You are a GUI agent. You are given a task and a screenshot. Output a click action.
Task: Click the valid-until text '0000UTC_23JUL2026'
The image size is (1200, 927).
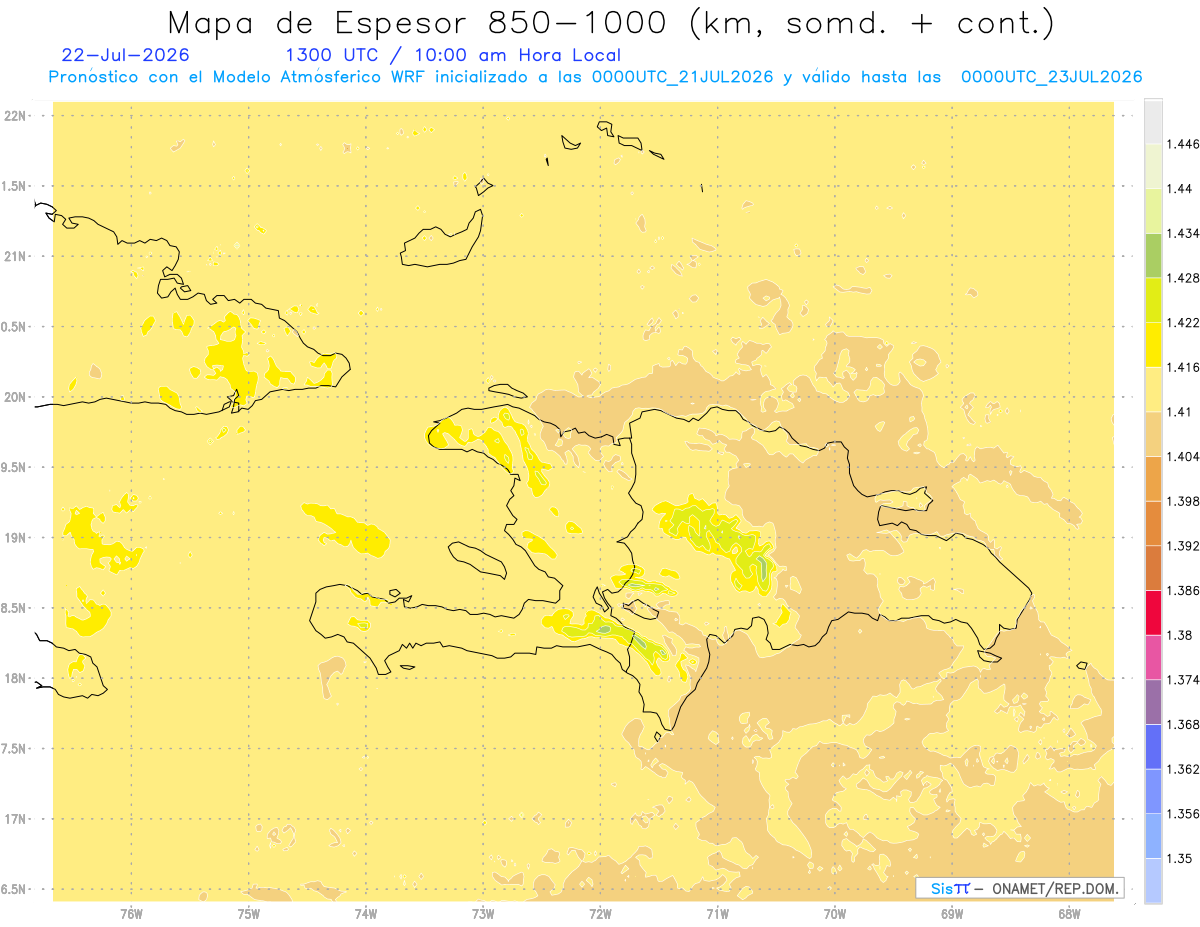pyautogui.click(x=1052, y=77)
